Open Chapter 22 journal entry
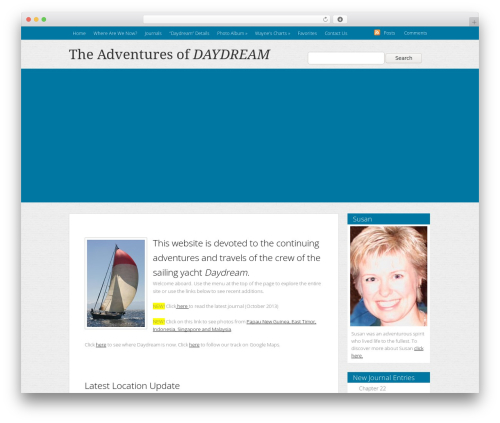Image resolution: width=500 pixels, height=423 pixels. (x=372, y=388)
